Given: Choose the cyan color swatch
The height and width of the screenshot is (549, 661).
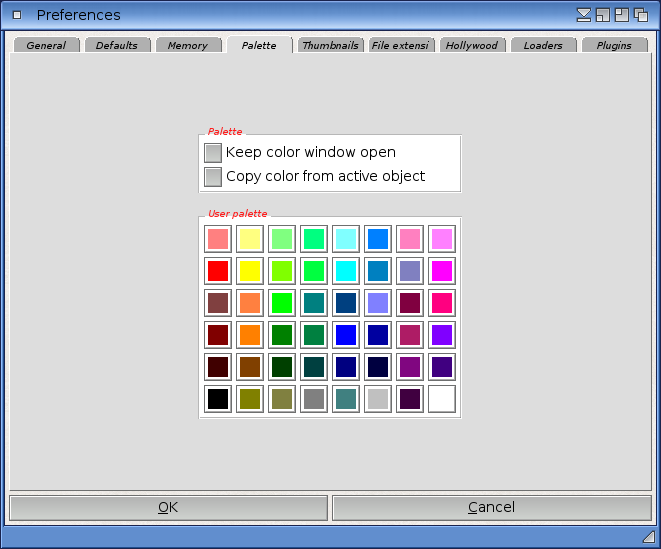Looking at the screenshot, I should tap(346, 271).
